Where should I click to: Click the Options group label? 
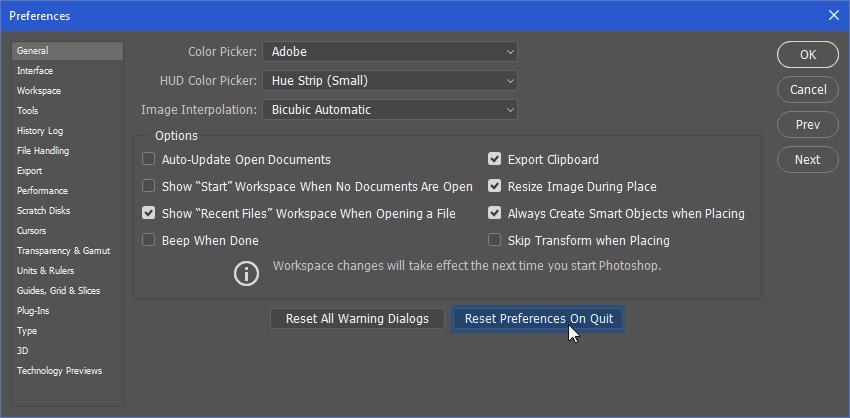pos(177,136)
